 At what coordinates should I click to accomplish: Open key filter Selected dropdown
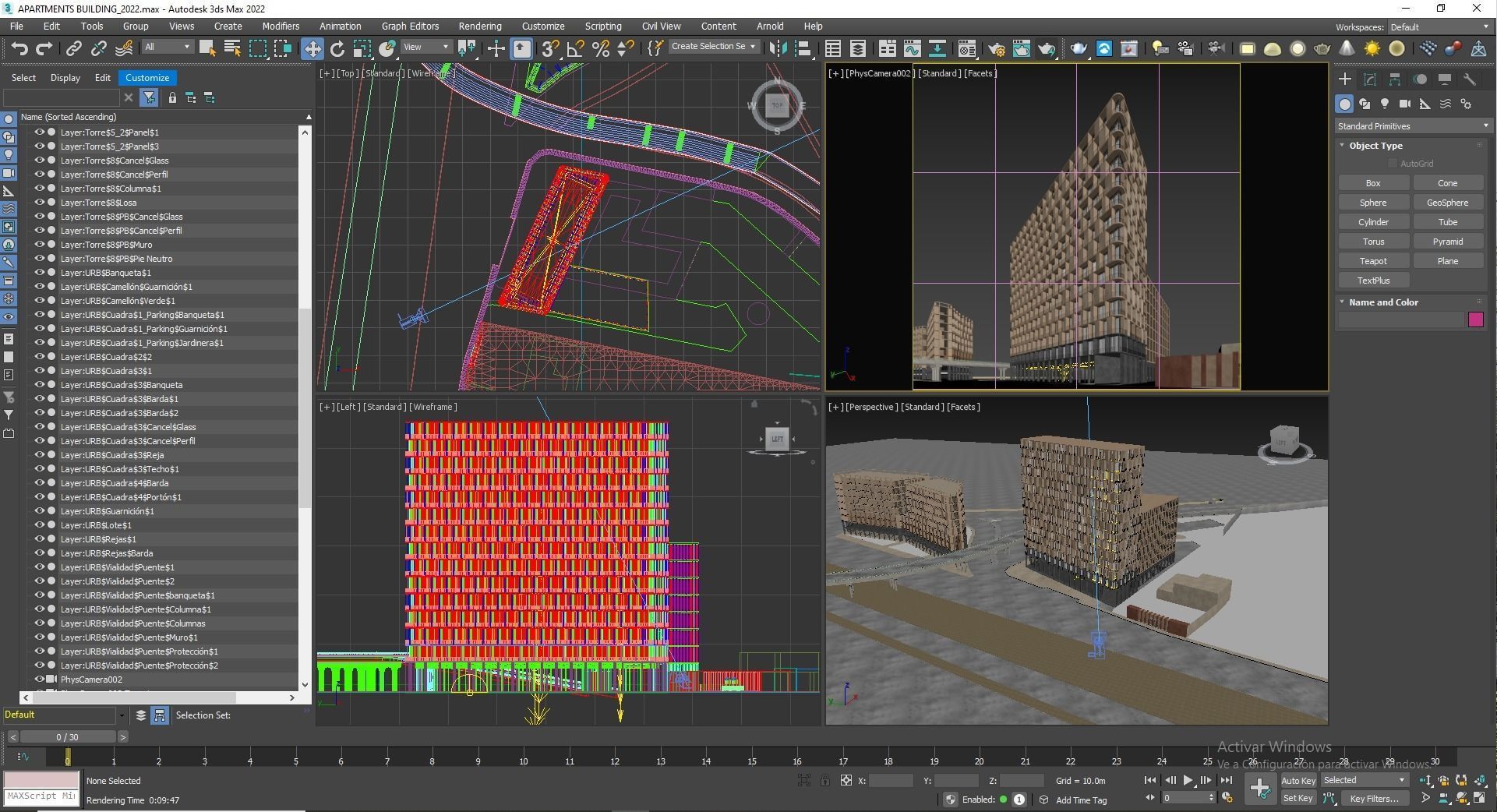(1364, 780)
